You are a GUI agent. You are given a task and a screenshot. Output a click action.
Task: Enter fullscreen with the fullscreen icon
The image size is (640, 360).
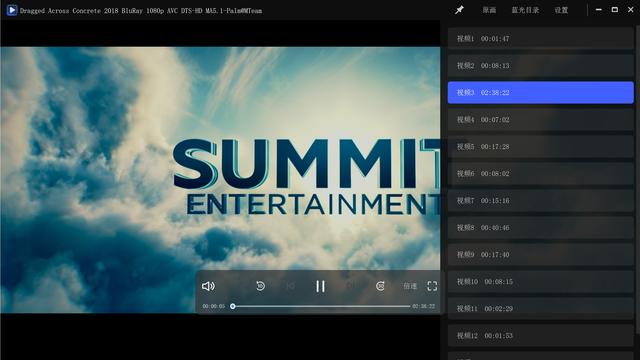tap(432, 286)
